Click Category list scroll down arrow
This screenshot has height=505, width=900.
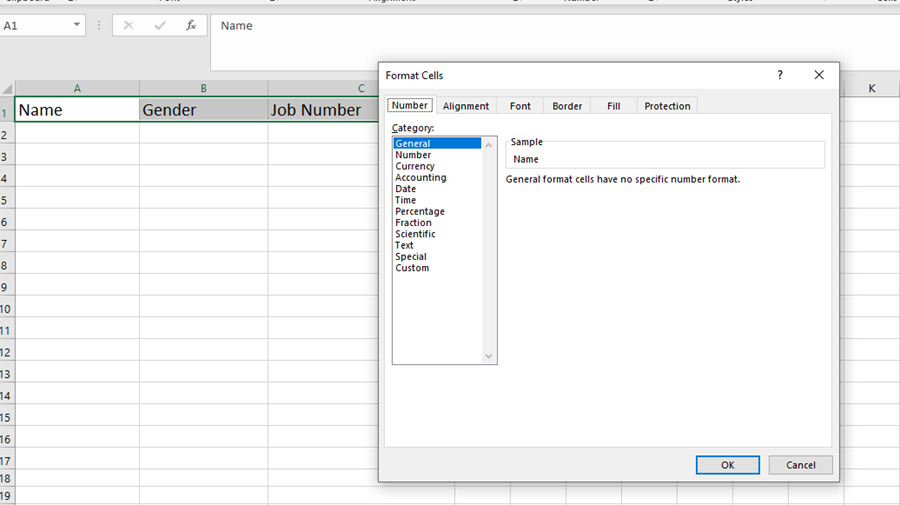coord(488,356)
